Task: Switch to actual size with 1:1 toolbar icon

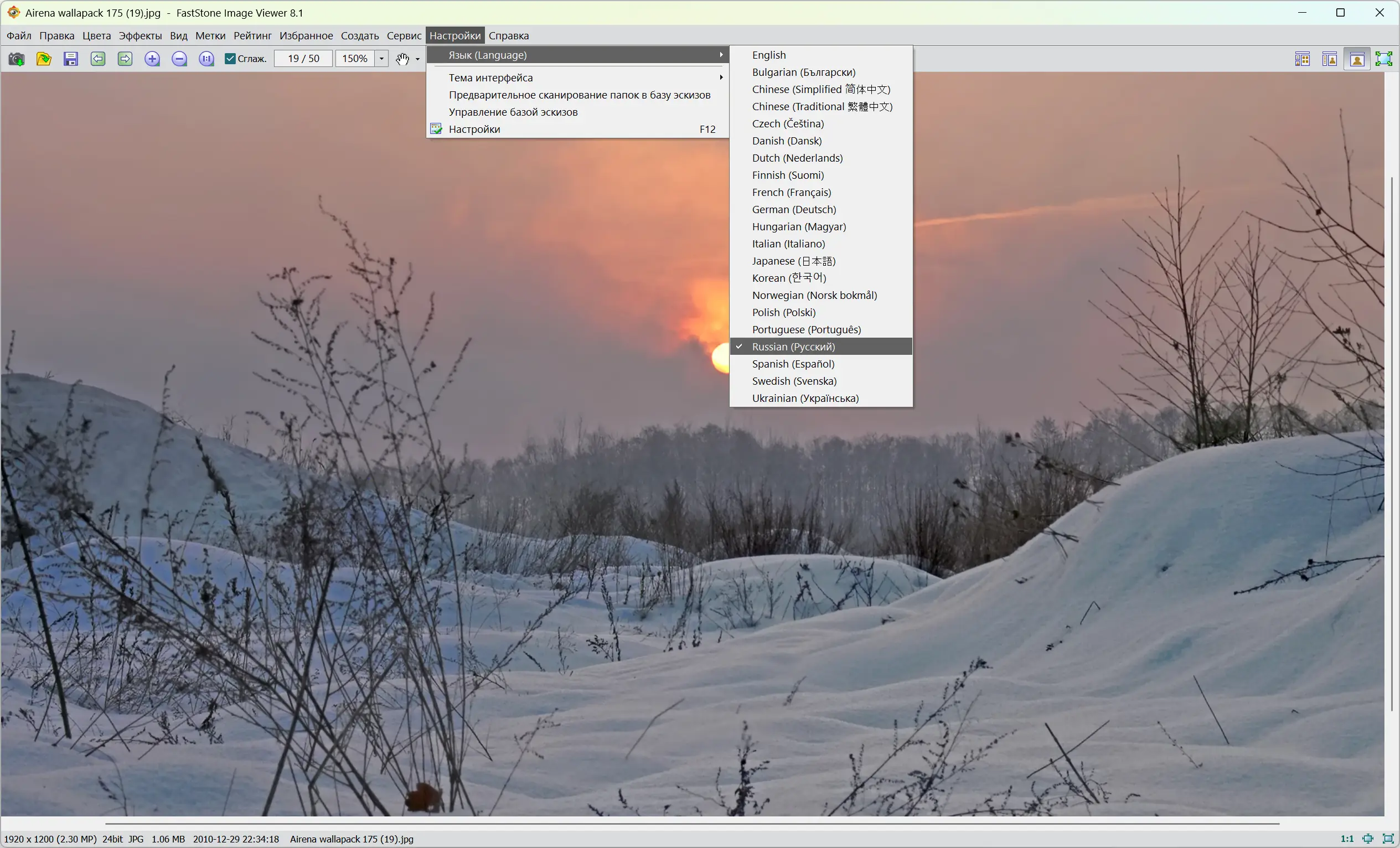Action: (x=206, y=59)
